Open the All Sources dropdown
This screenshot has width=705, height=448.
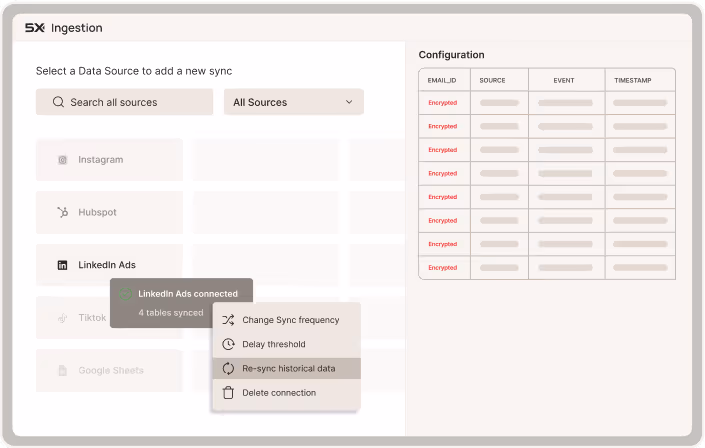[x=294, y=102]
